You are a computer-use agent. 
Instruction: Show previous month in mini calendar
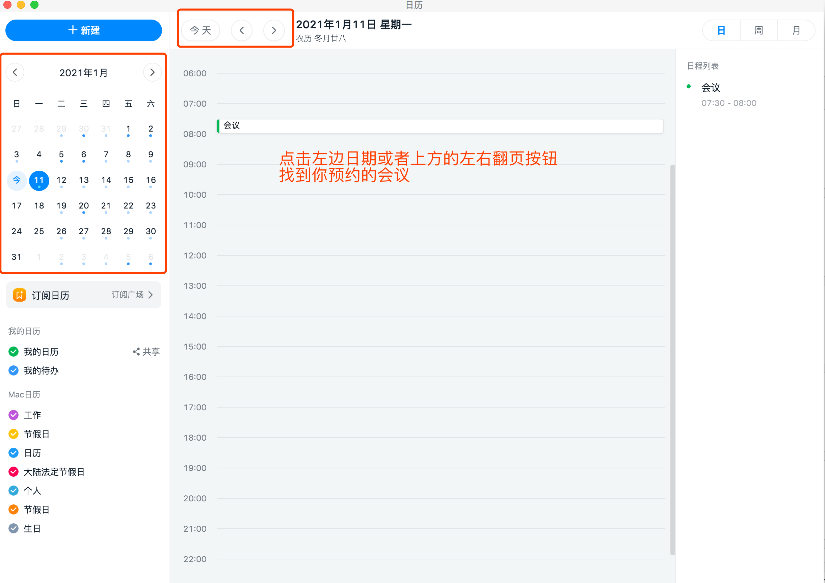(15, 73)
